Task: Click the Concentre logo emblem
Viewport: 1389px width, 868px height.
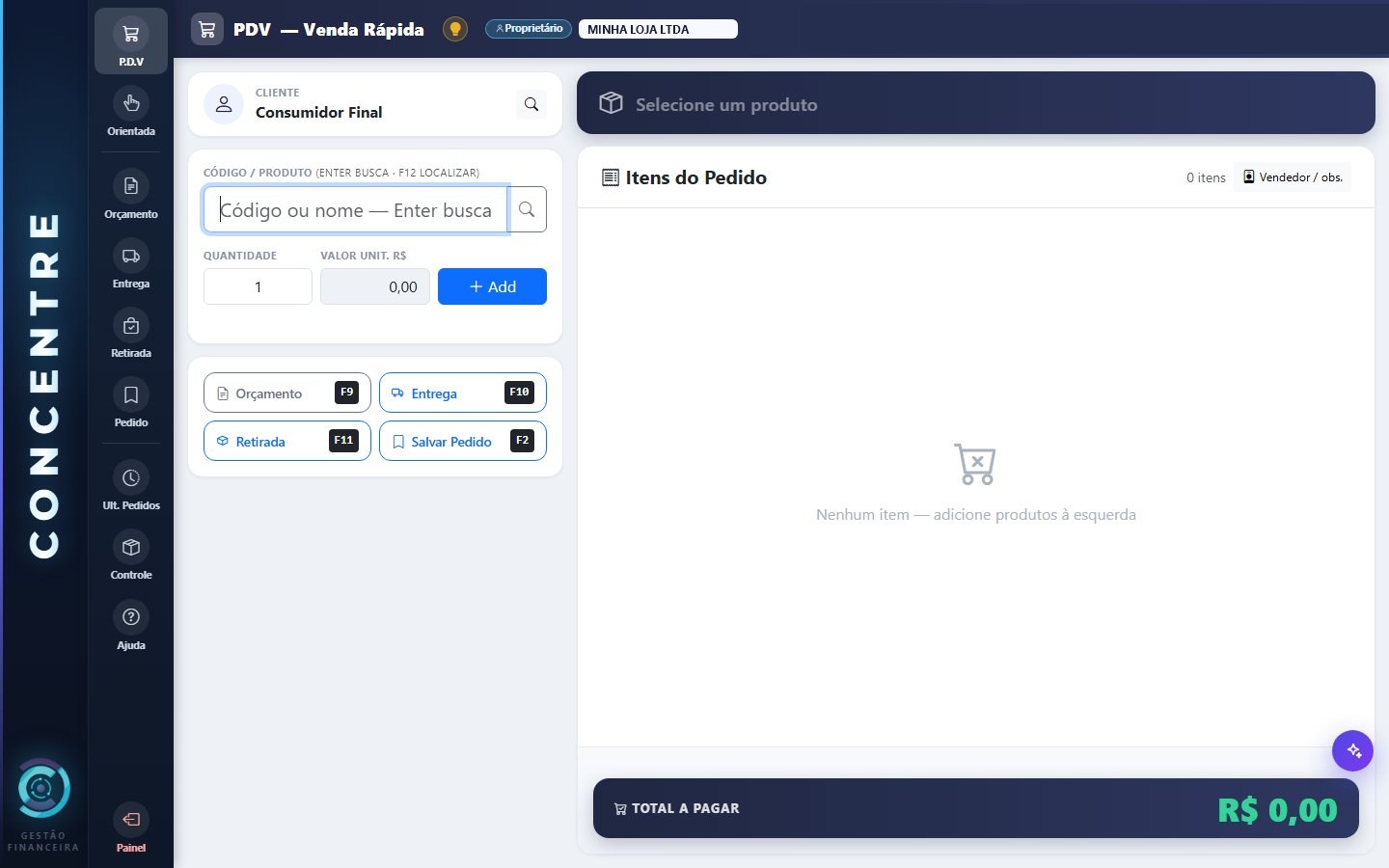Action: [x=43, y=789]
